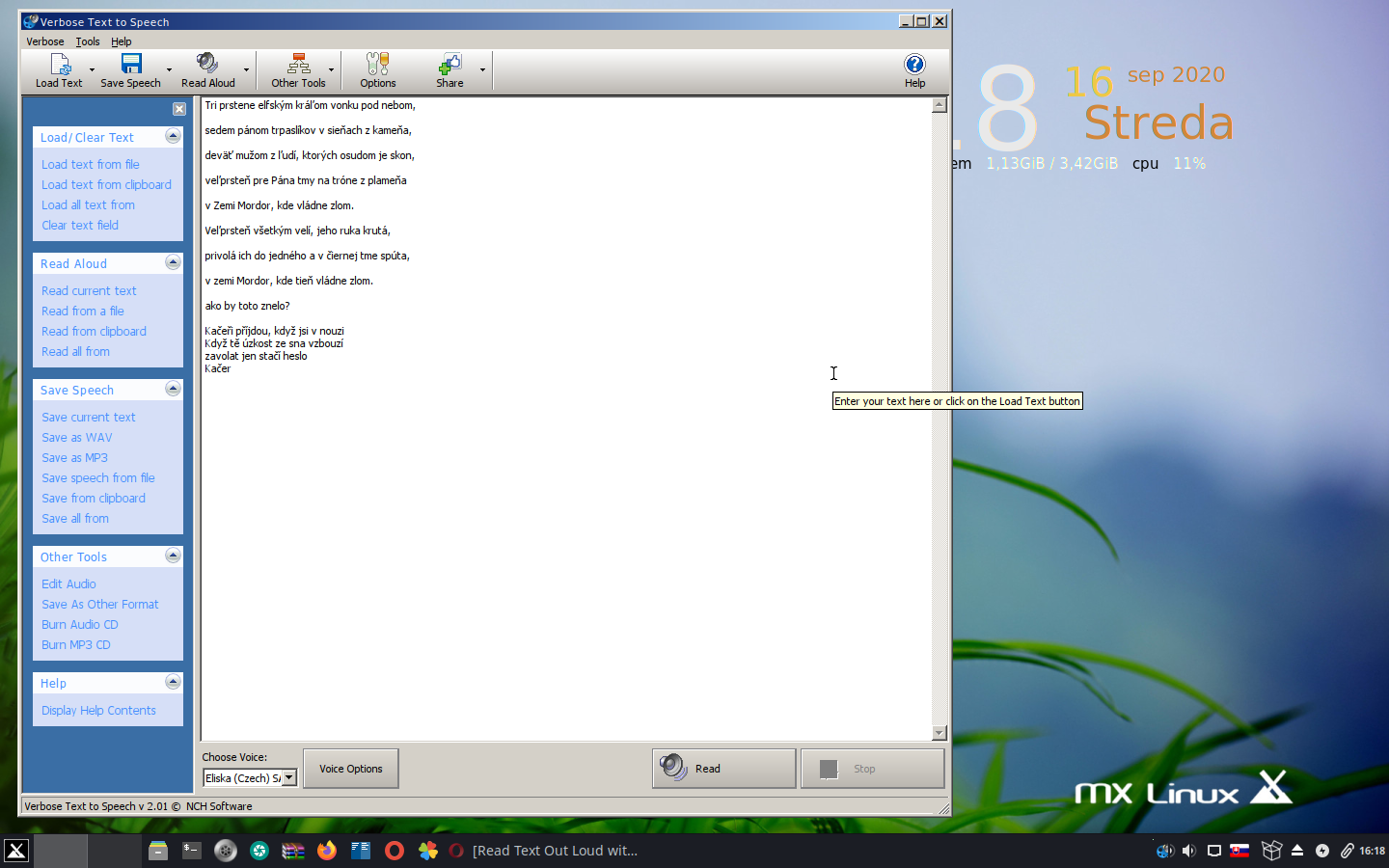Click the Save Speech toolbar icon

point(130,70)
